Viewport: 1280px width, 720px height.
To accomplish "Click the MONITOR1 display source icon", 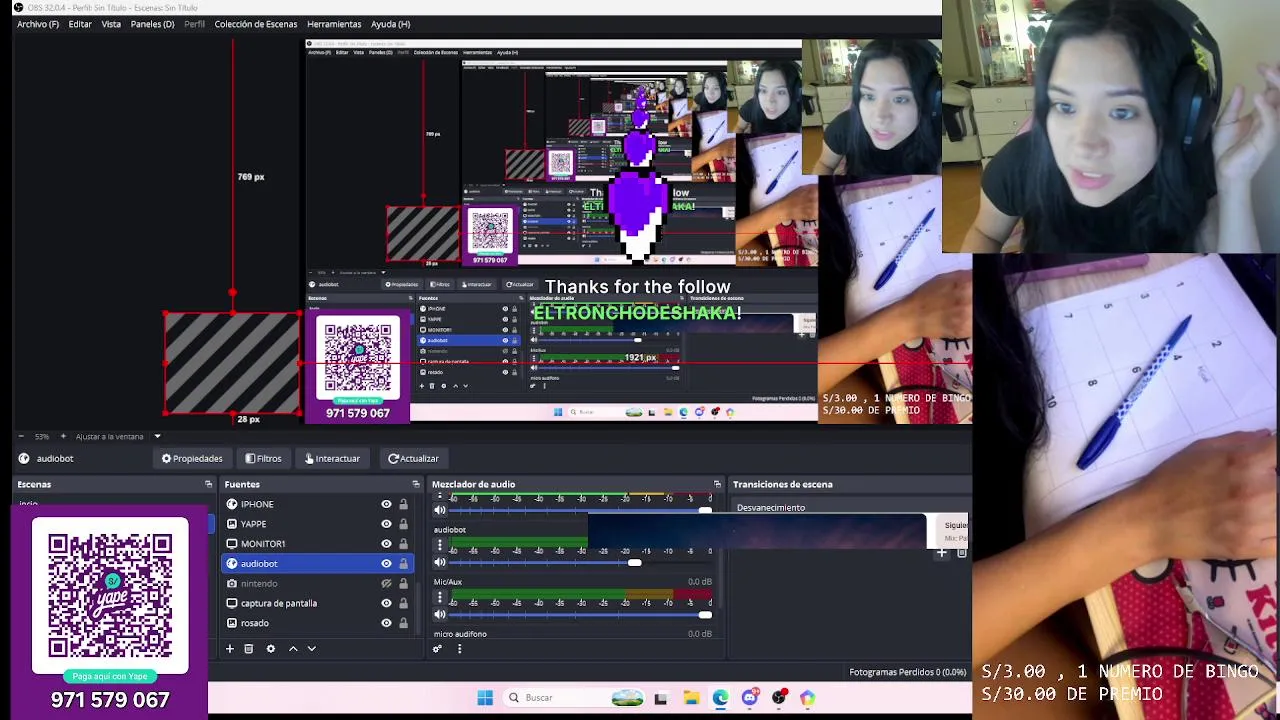I will [x=232, y=544].
